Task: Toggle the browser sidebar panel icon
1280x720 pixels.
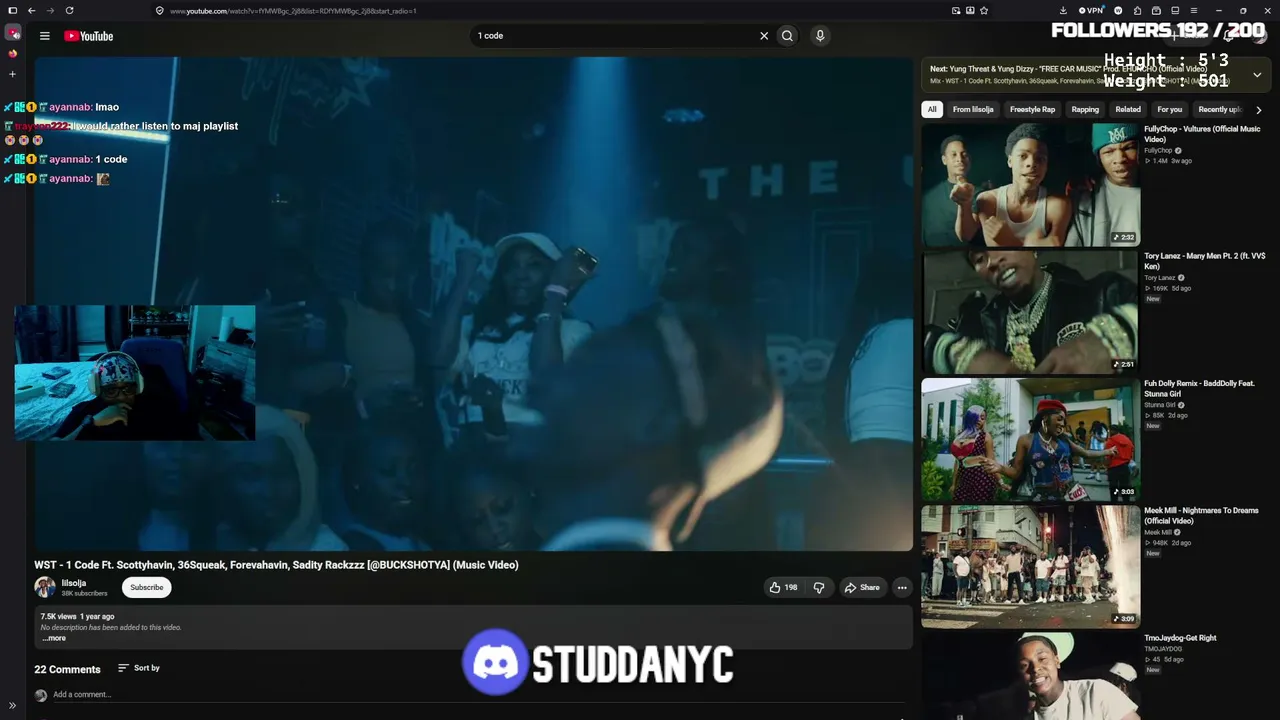Action: coord(12,10)
